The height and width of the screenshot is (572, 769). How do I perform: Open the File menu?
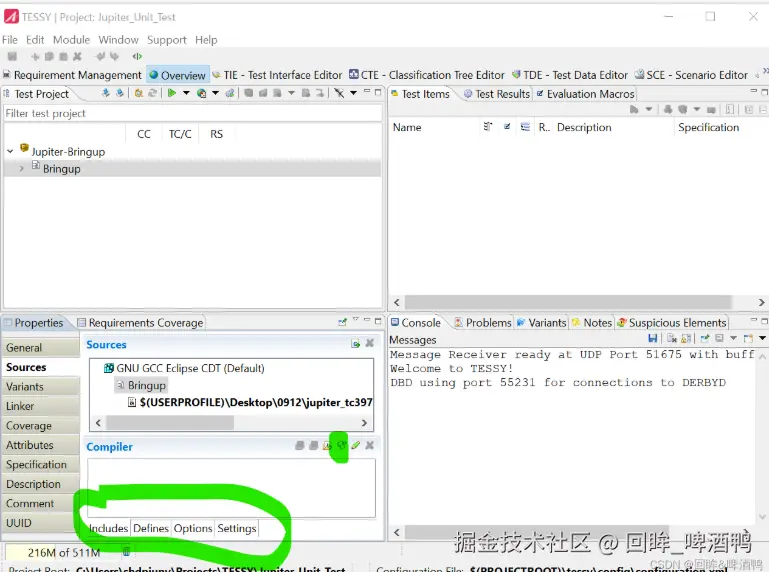click(10, 40)
